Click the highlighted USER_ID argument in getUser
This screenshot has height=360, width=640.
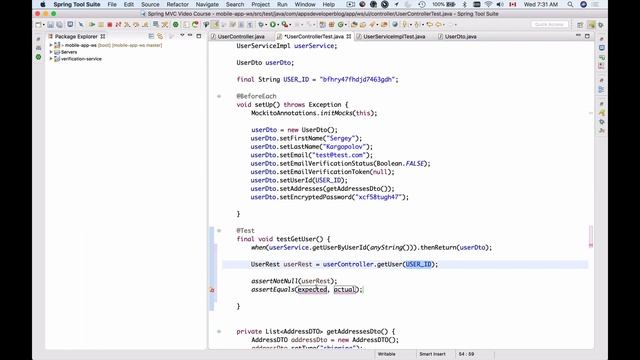(418, 264)
